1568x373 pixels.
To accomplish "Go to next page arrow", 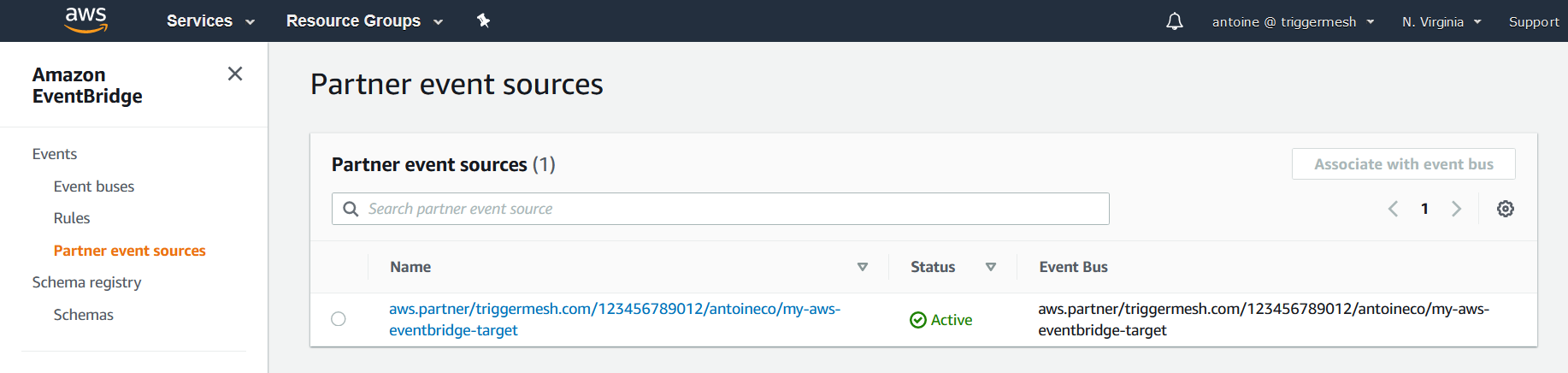I will pyautogui.click(x=1456, y=209).
